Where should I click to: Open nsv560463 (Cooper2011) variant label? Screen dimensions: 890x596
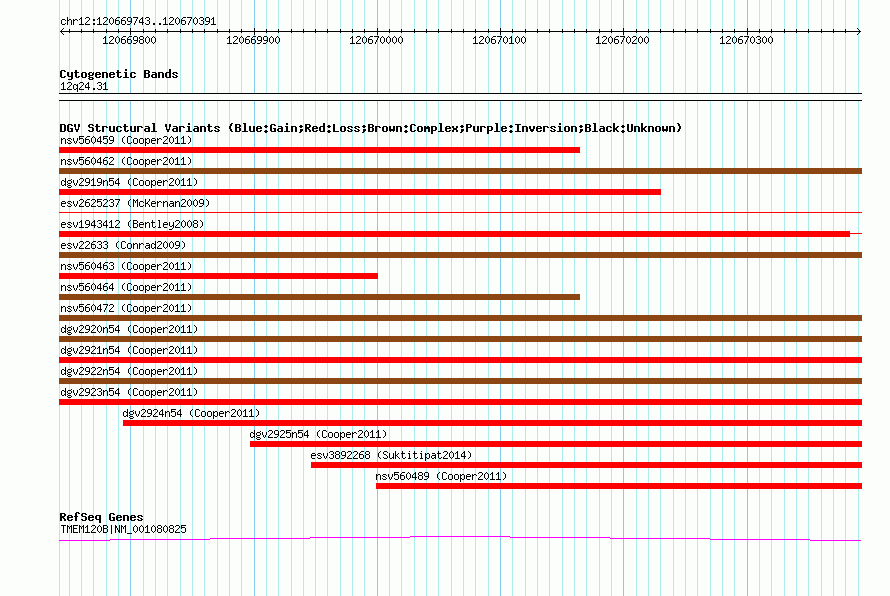click(x=126, y=266)
